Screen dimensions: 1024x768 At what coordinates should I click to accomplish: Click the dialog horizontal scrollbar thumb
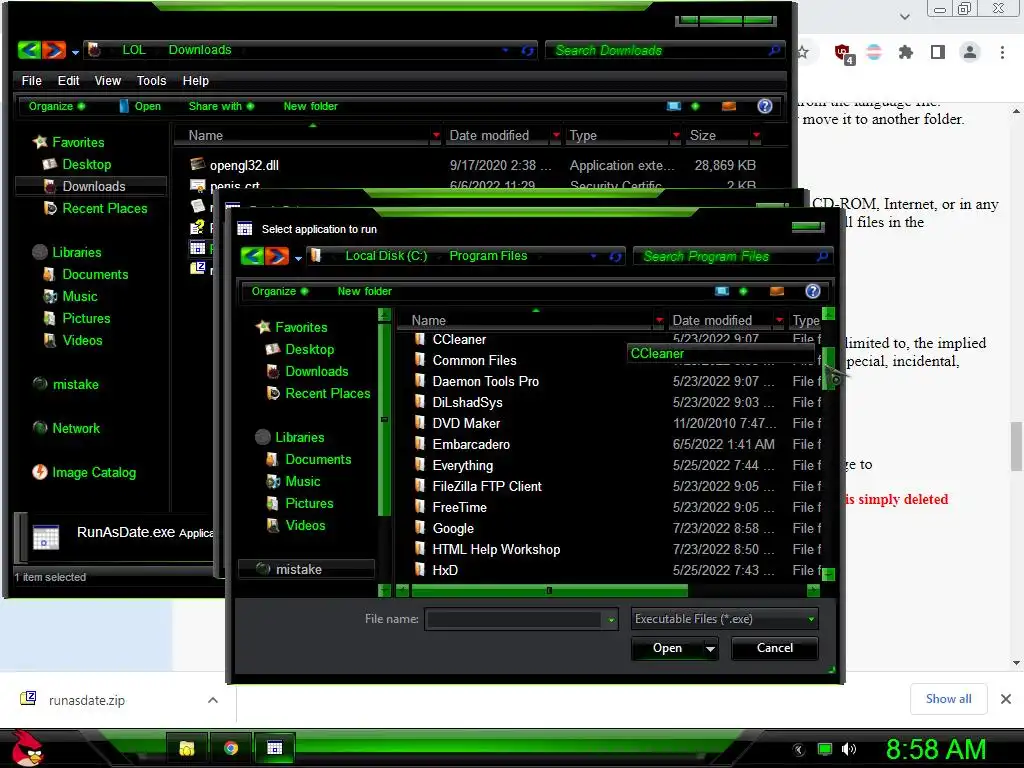pos(549,590)
